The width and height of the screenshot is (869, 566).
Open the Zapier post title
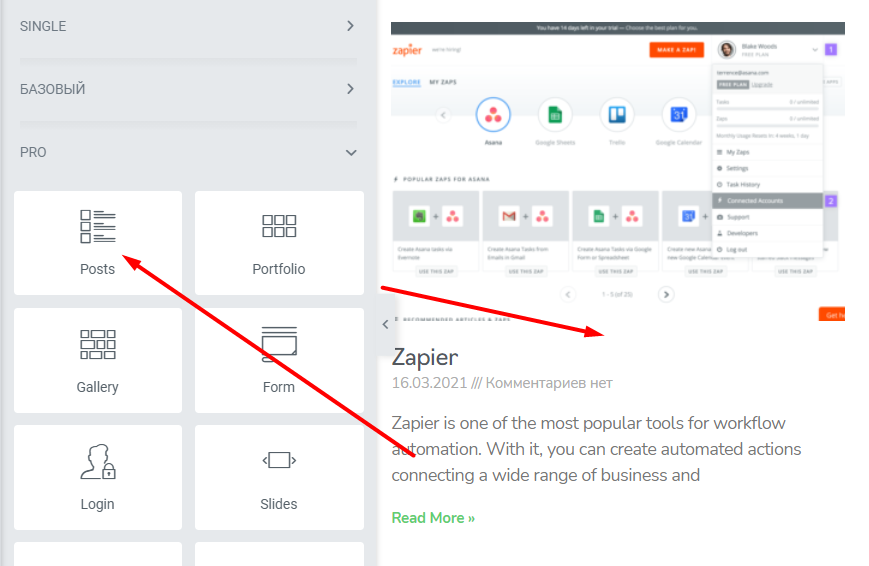(x=425, y=358)
